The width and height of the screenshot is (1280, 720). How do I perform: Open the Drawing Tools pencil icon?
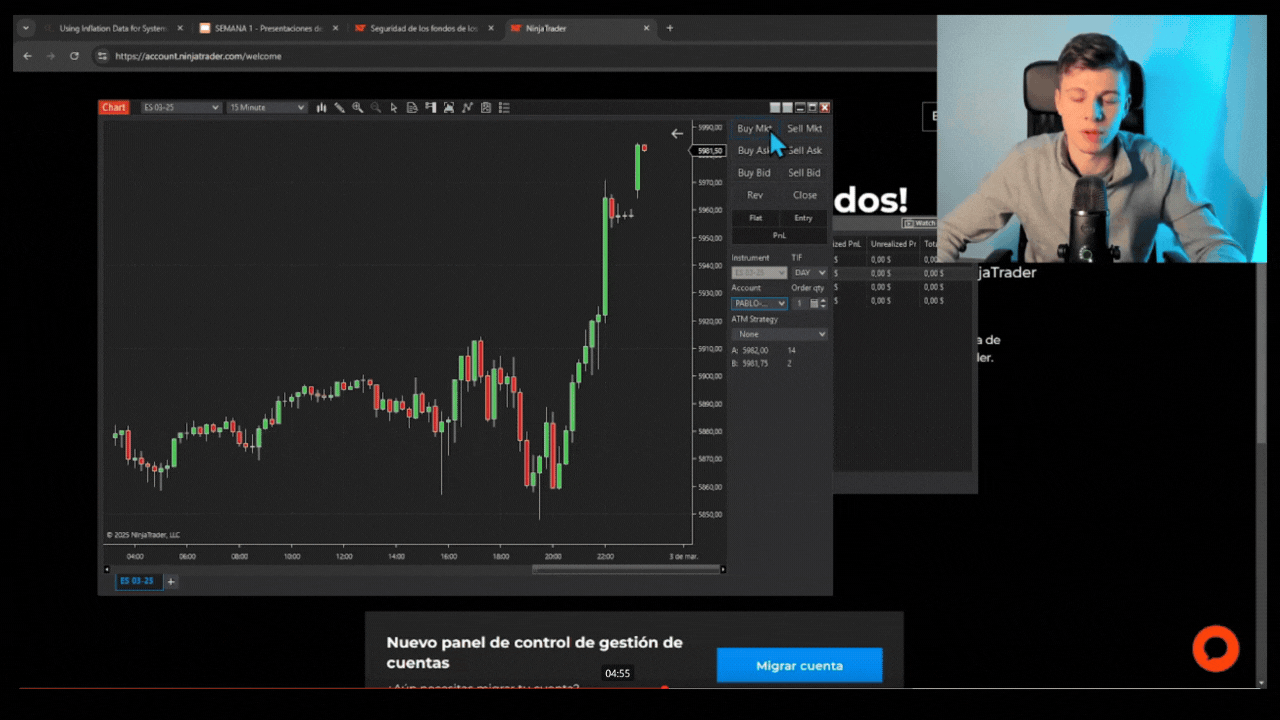point(340,107)
